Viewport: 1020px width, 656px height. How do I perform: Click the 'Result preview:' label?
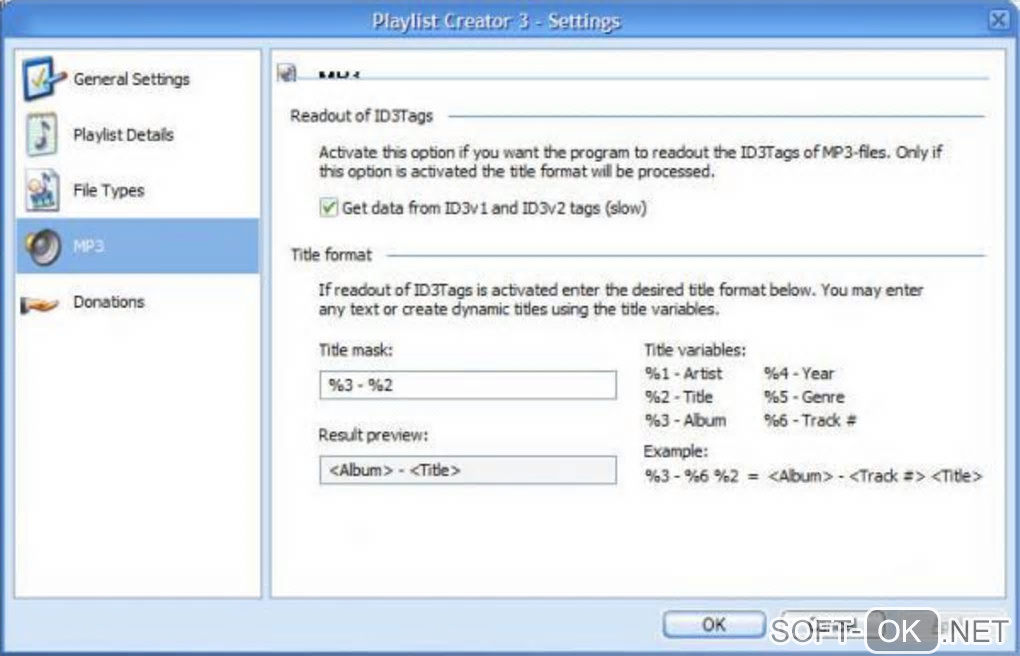tap(373, 435)
